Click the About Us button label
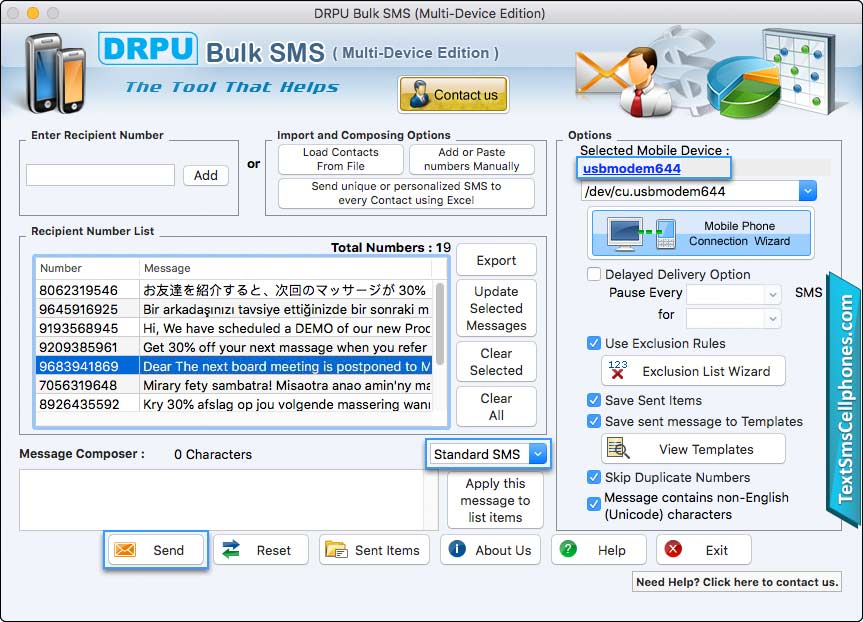Screen dimensions: 863x622 coord(503,550)
